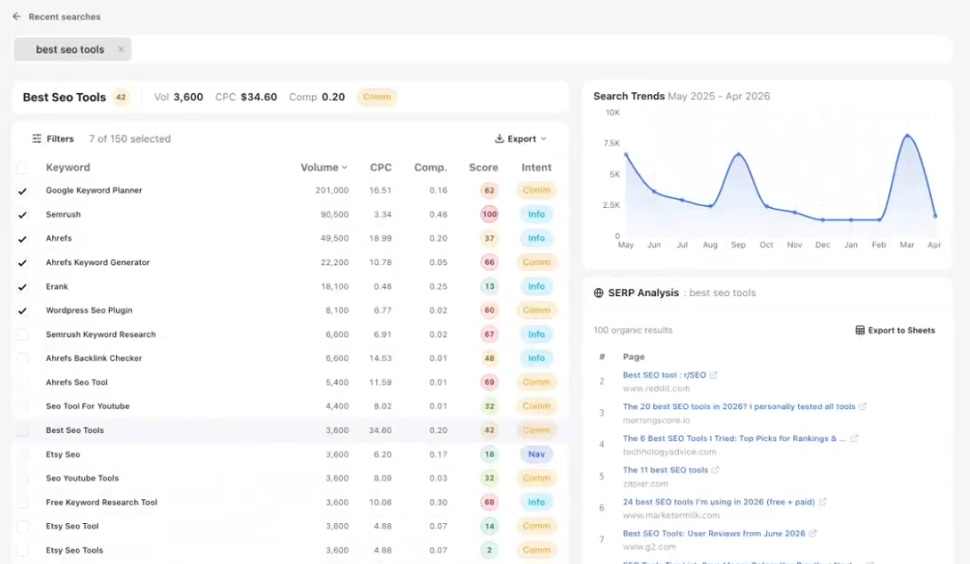Open 'The 11 best SEO tools' link
Image resolution: width=970 pixels, height=564 pixels.
(665, 470)
